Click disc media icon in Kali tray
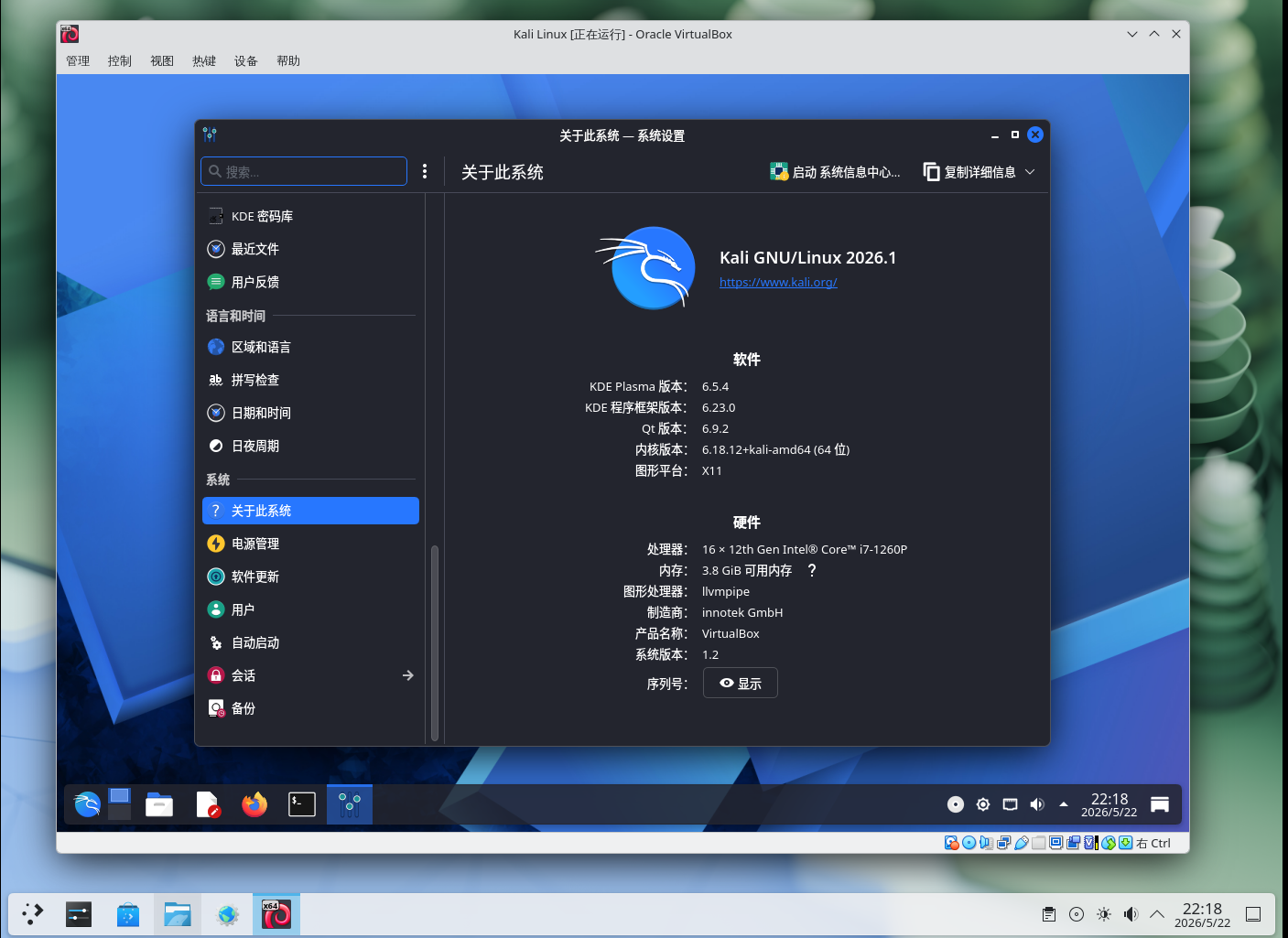The image size is (1288, 938). coord(956,804)
